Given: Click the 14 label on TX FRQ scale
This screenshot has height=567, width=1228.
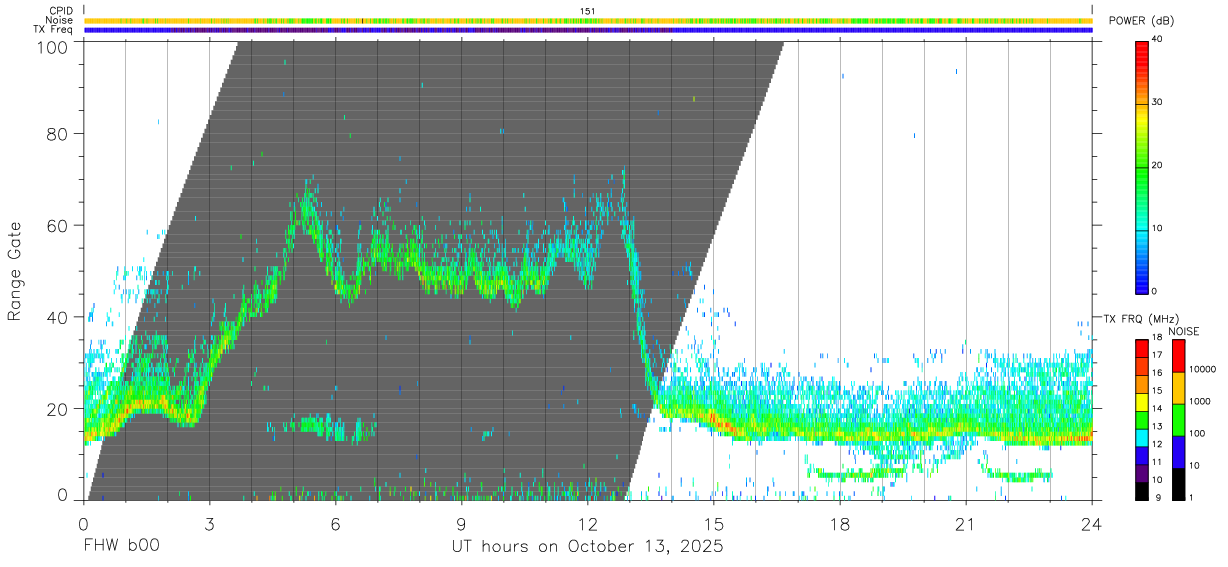Looking at the screenshot, I should 1156,408.
